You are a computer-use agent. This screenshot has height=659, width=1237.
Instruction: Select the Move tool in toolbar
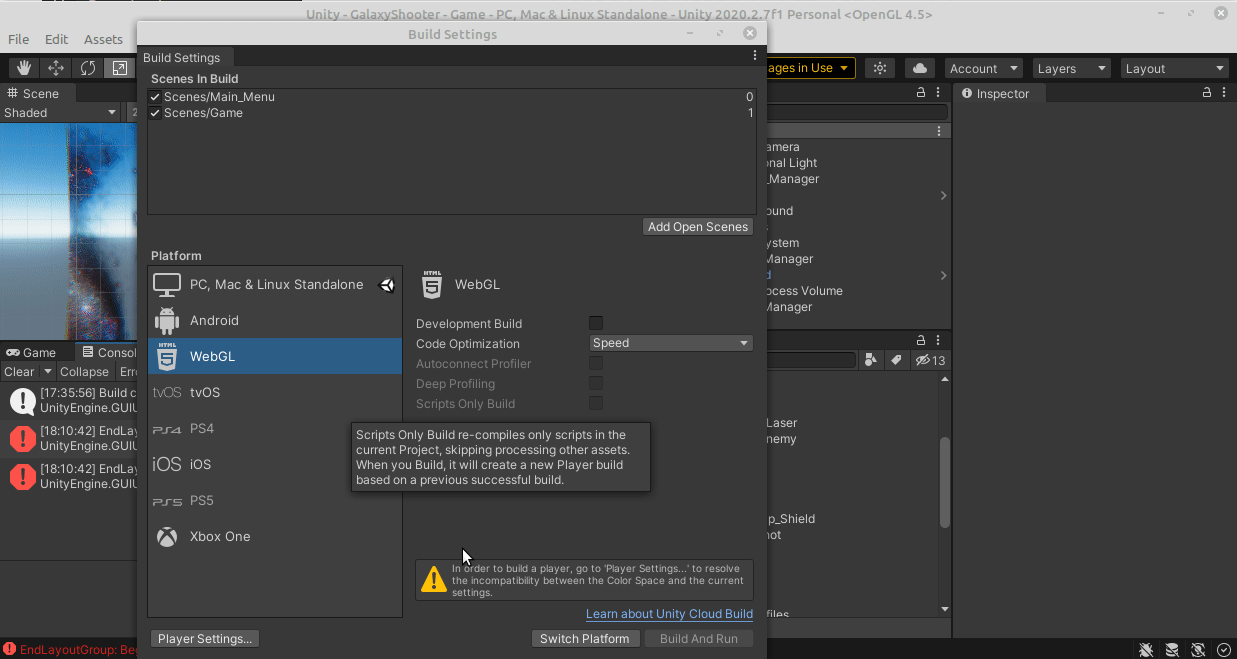tap(56, 68)
